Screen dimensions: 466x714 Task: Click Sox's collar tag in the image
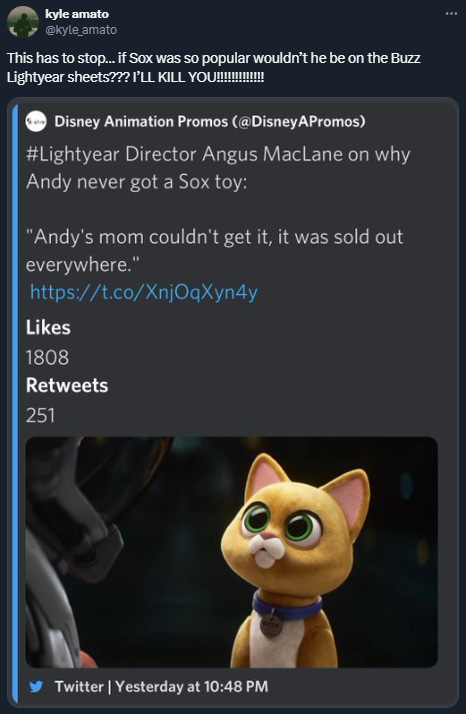[271, 624]
